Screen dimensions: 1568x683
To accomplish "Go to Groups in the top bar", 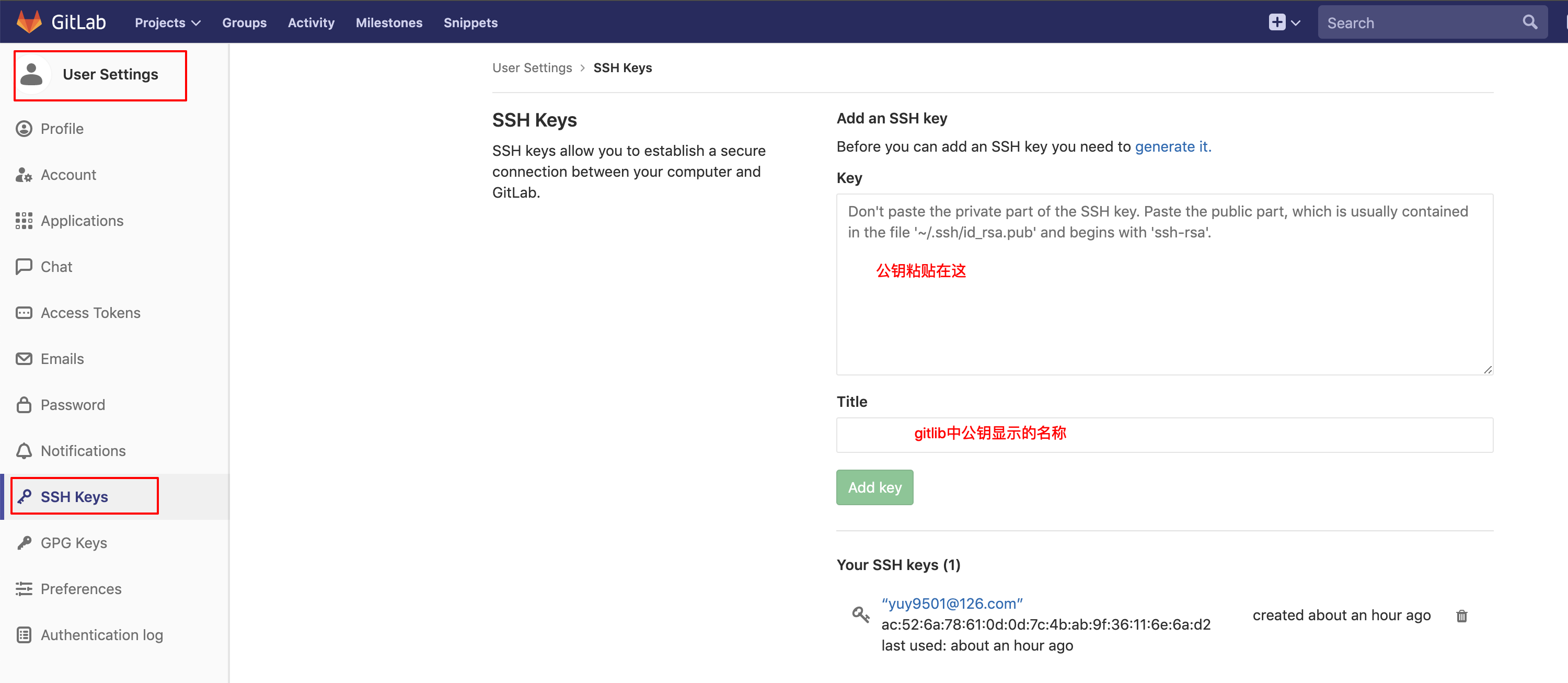I will (x=244, y=22).
